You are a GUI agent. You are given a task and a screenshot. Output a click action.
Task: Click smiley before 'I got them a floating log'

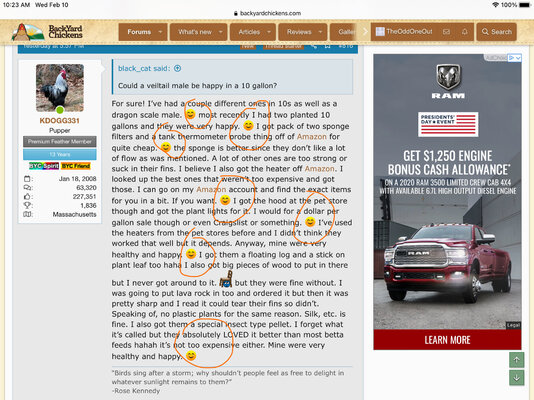coord(191,254)
